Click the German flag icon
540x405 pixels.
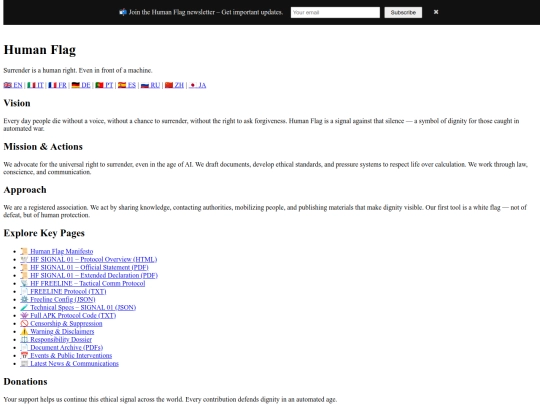[x=75, y=85]
